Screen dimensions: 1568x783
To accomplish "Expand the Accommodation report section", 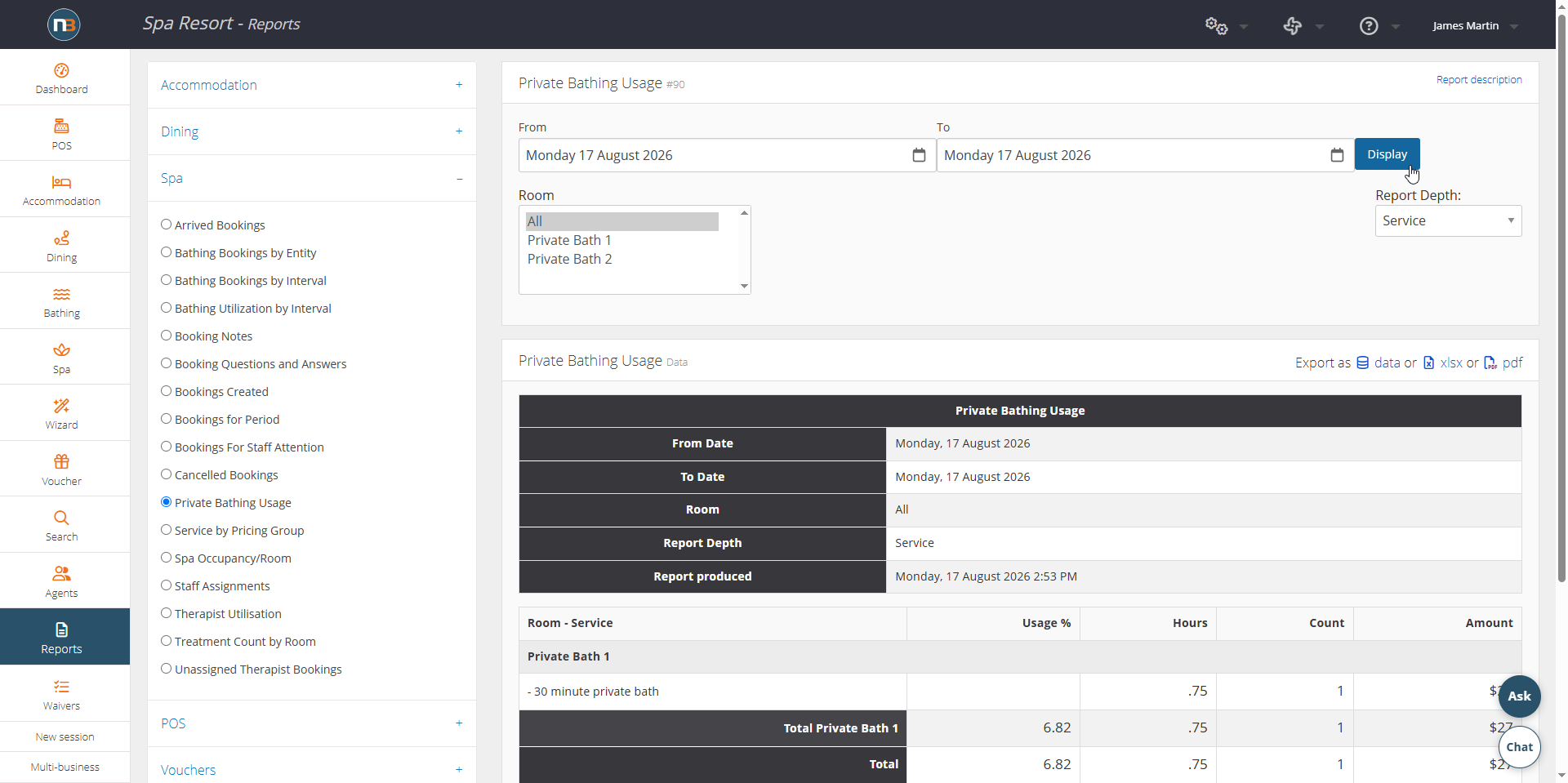I will (312, 85).
